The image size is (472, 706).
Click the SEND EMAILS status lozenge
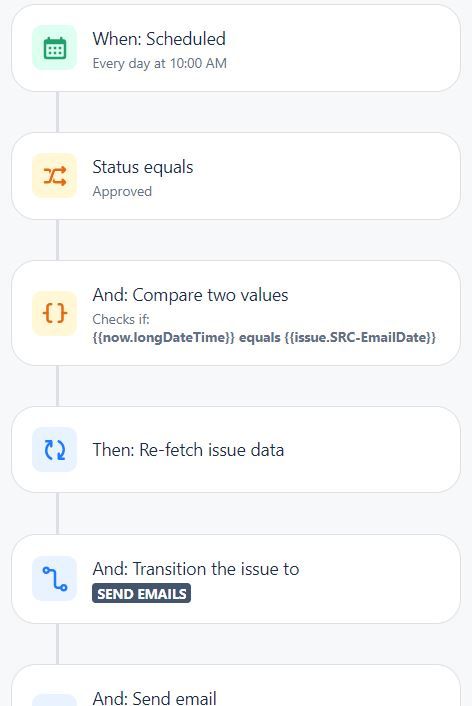click(141, 593)
